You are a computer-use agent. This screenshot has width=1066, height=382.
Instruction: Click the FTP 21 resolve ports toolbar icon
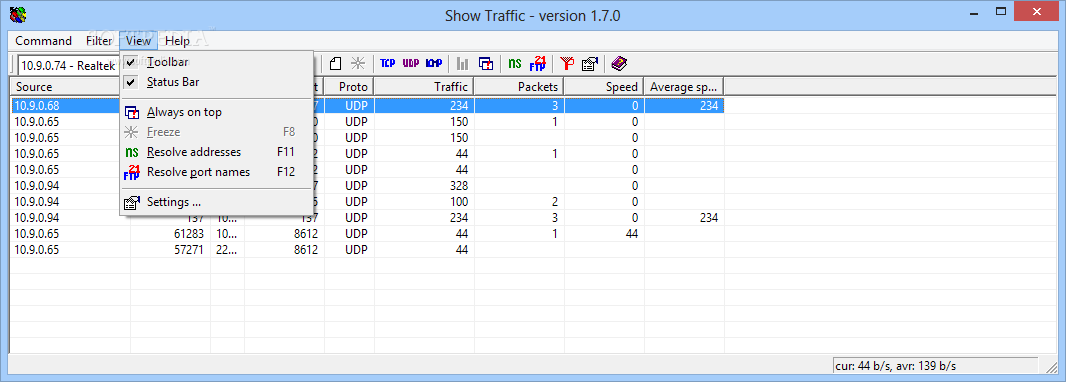pos(538,63)
